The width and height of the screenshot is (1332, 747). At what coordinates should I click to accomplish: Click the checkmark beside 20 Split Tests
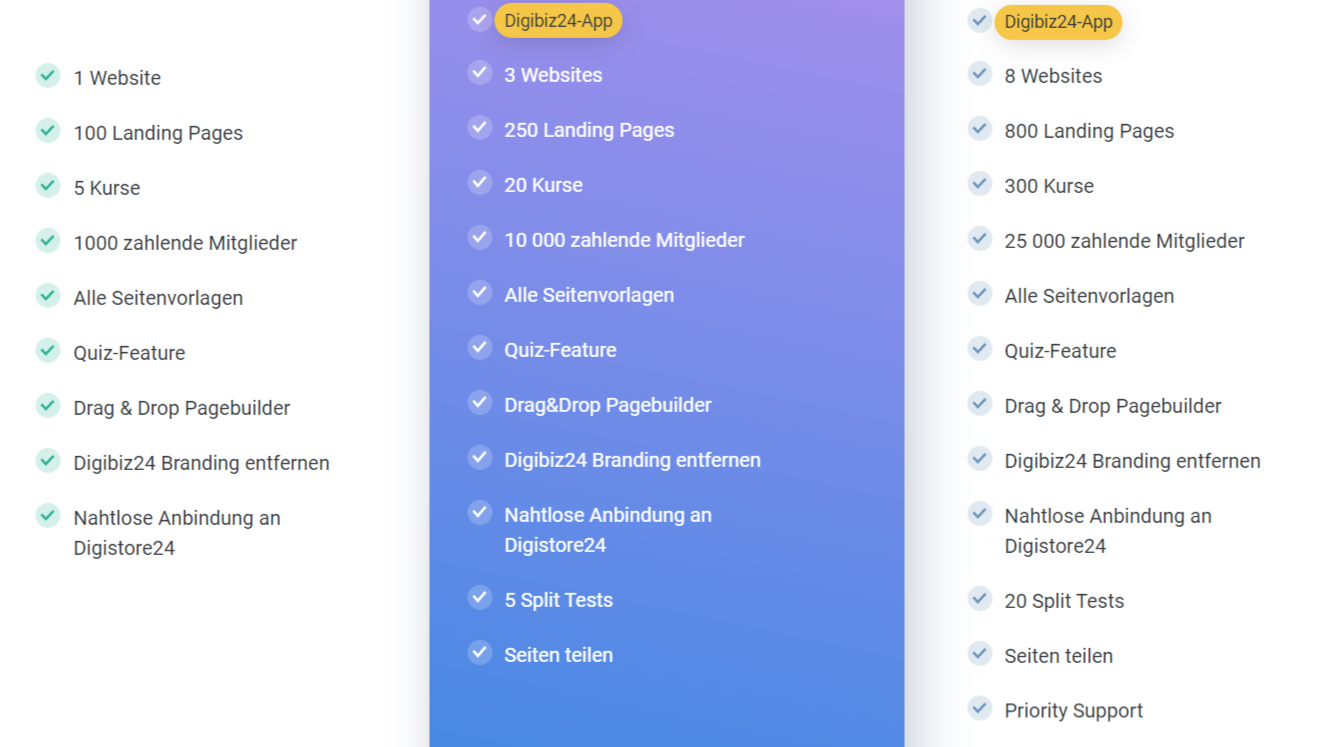[x=980, y=598]
